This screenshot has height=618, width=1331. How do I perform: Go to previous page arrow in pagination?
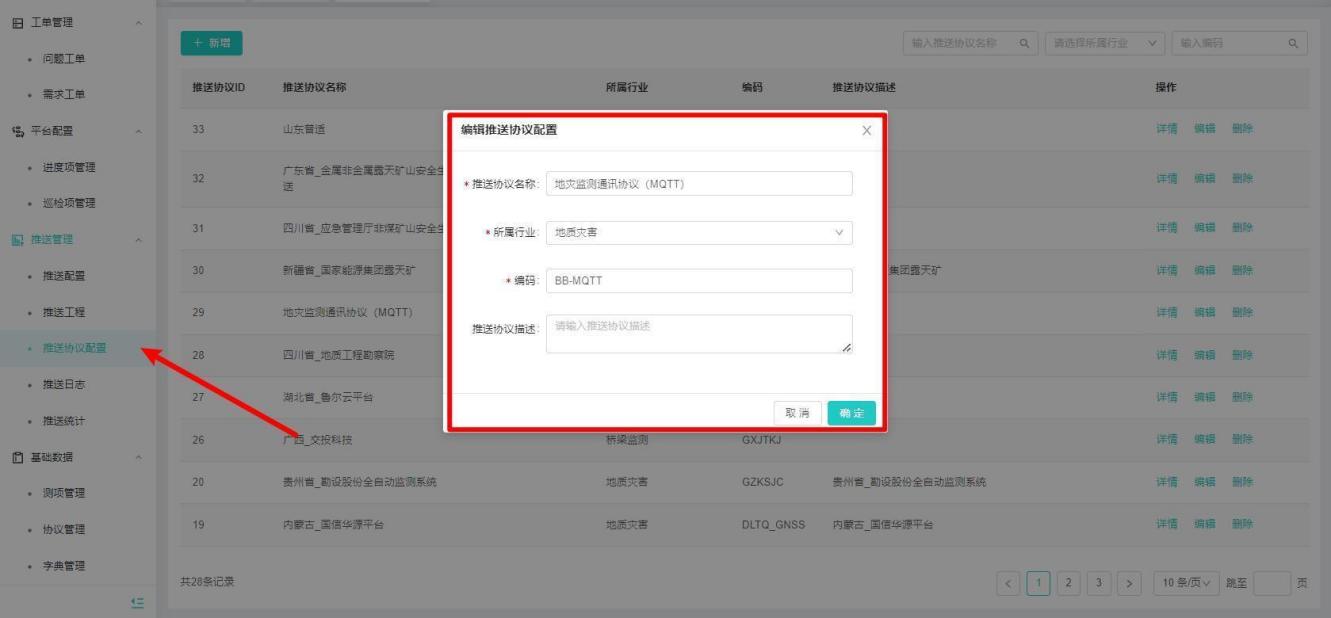click(1007, 582)
